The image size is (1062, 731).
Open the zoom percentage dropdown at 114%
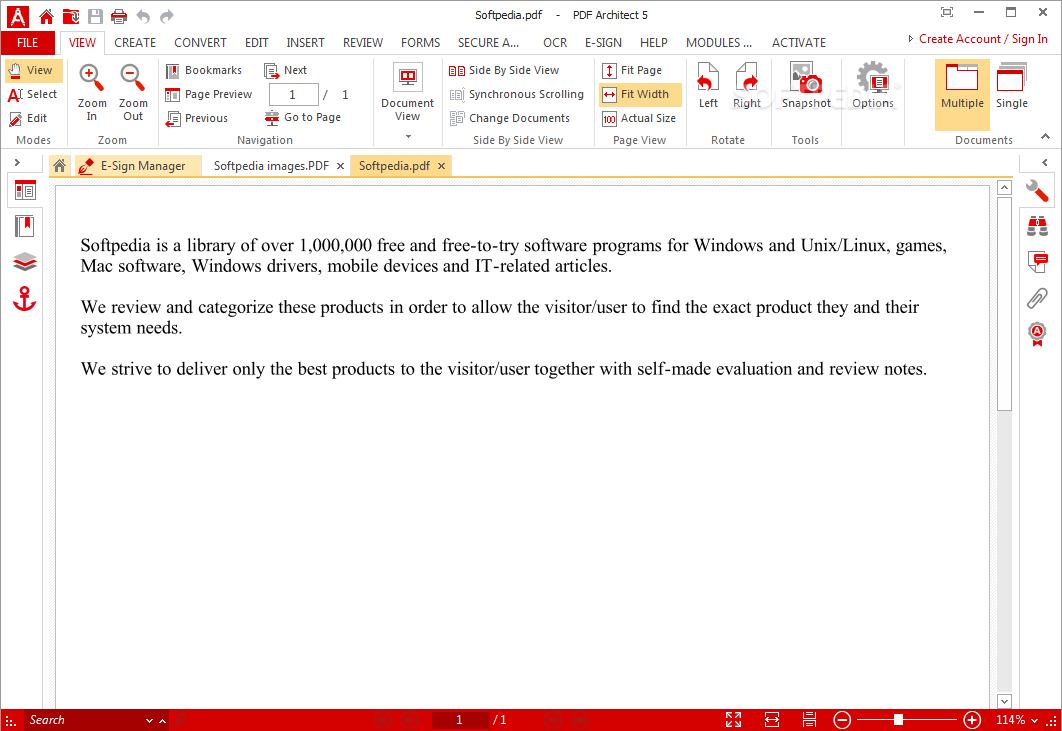1035,720
